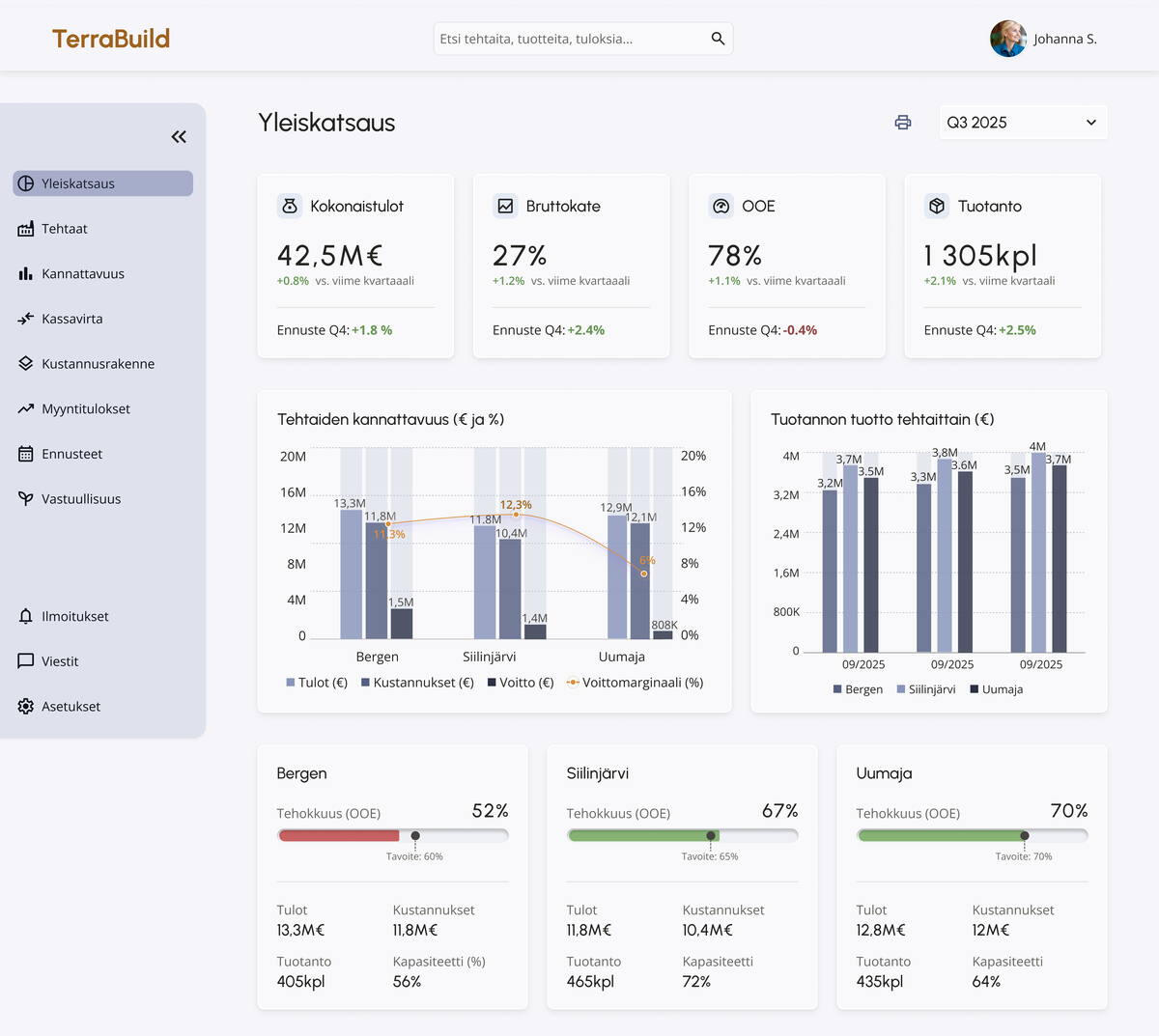Click the 808K profit bar label
The image size is (1159, 1036).
[x=664, y=625]
